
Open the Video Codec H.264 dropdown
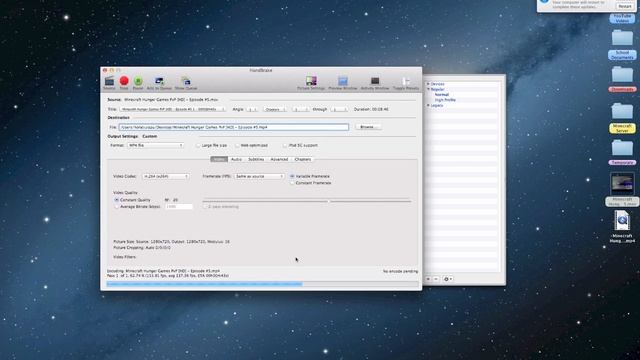(165, 176)
